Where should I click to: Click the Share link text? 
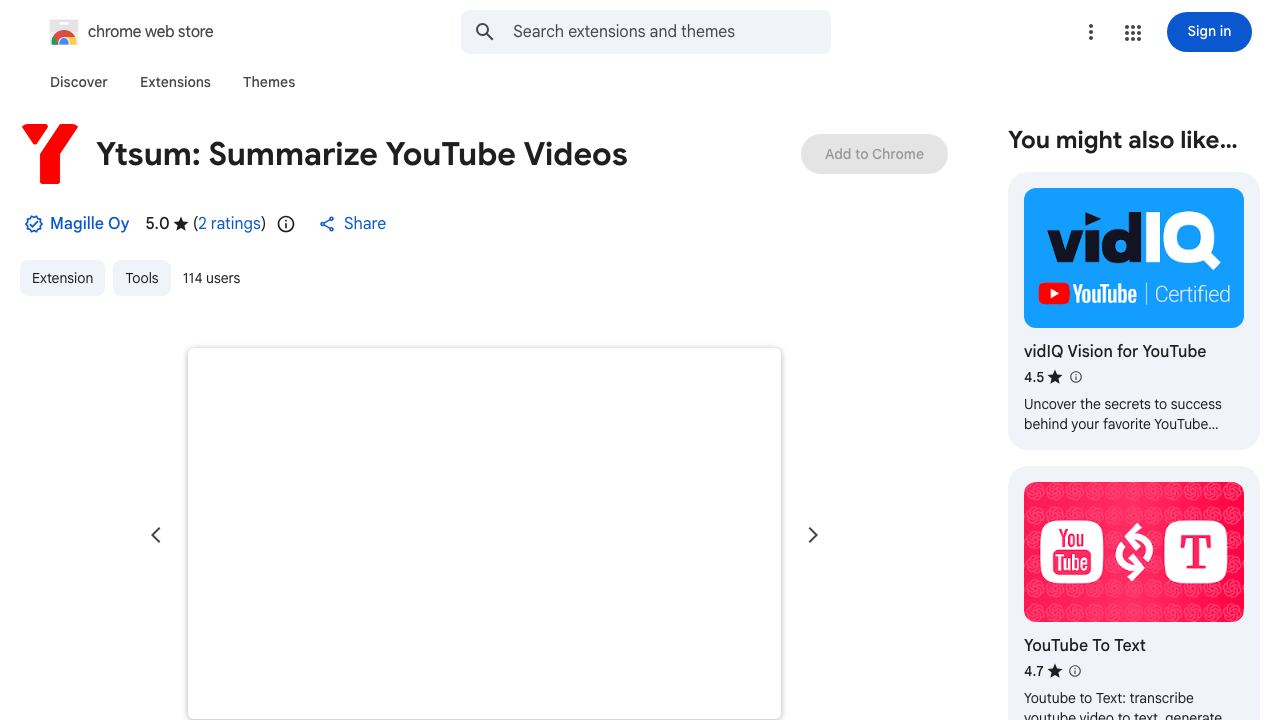[365, 224]
